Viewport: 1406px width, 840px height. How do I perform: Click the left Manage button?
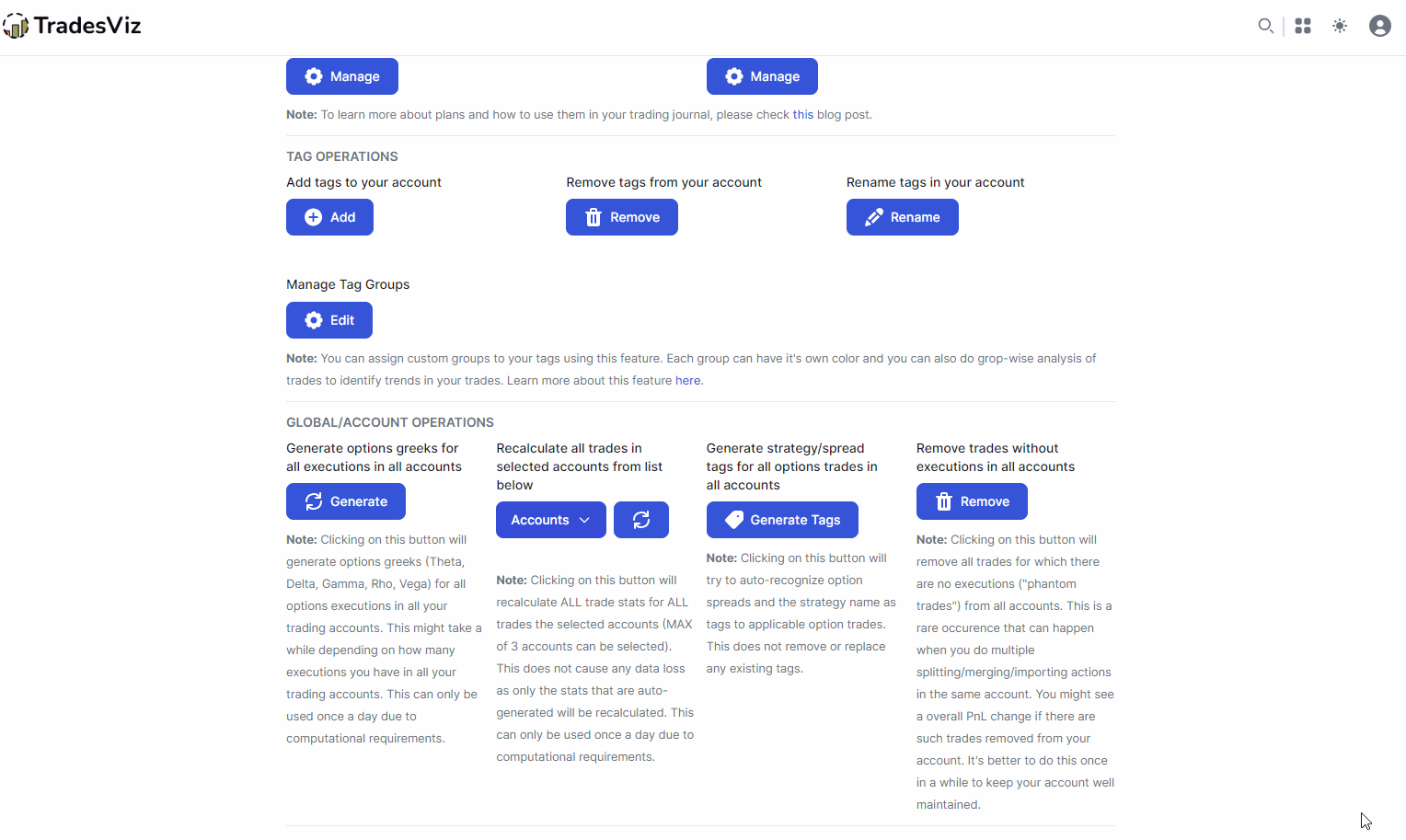pos(342,76)
